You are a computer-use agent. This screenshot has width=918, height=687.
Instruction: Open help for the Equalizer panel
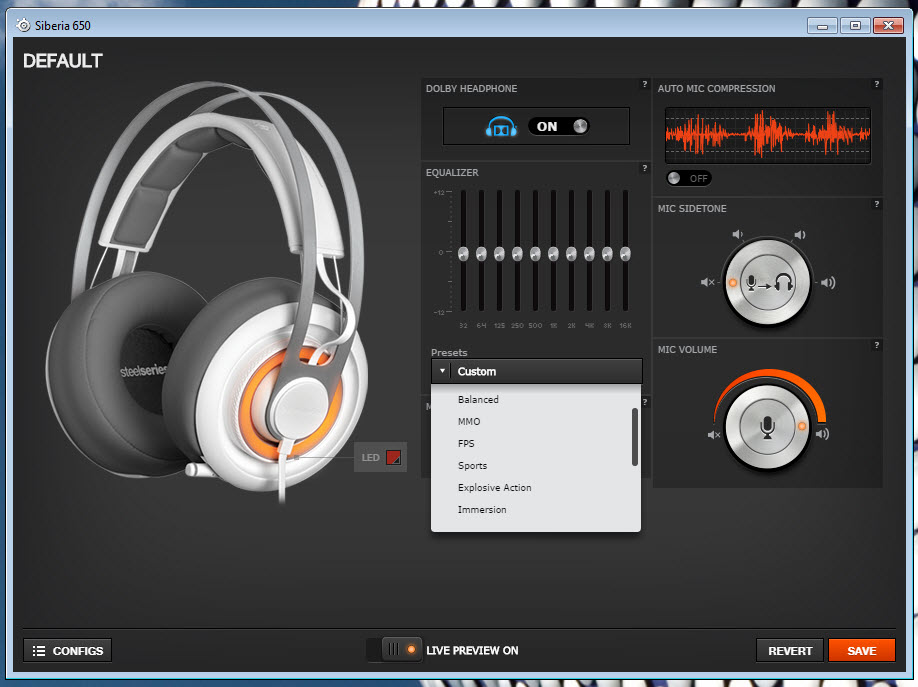point(645,168)
